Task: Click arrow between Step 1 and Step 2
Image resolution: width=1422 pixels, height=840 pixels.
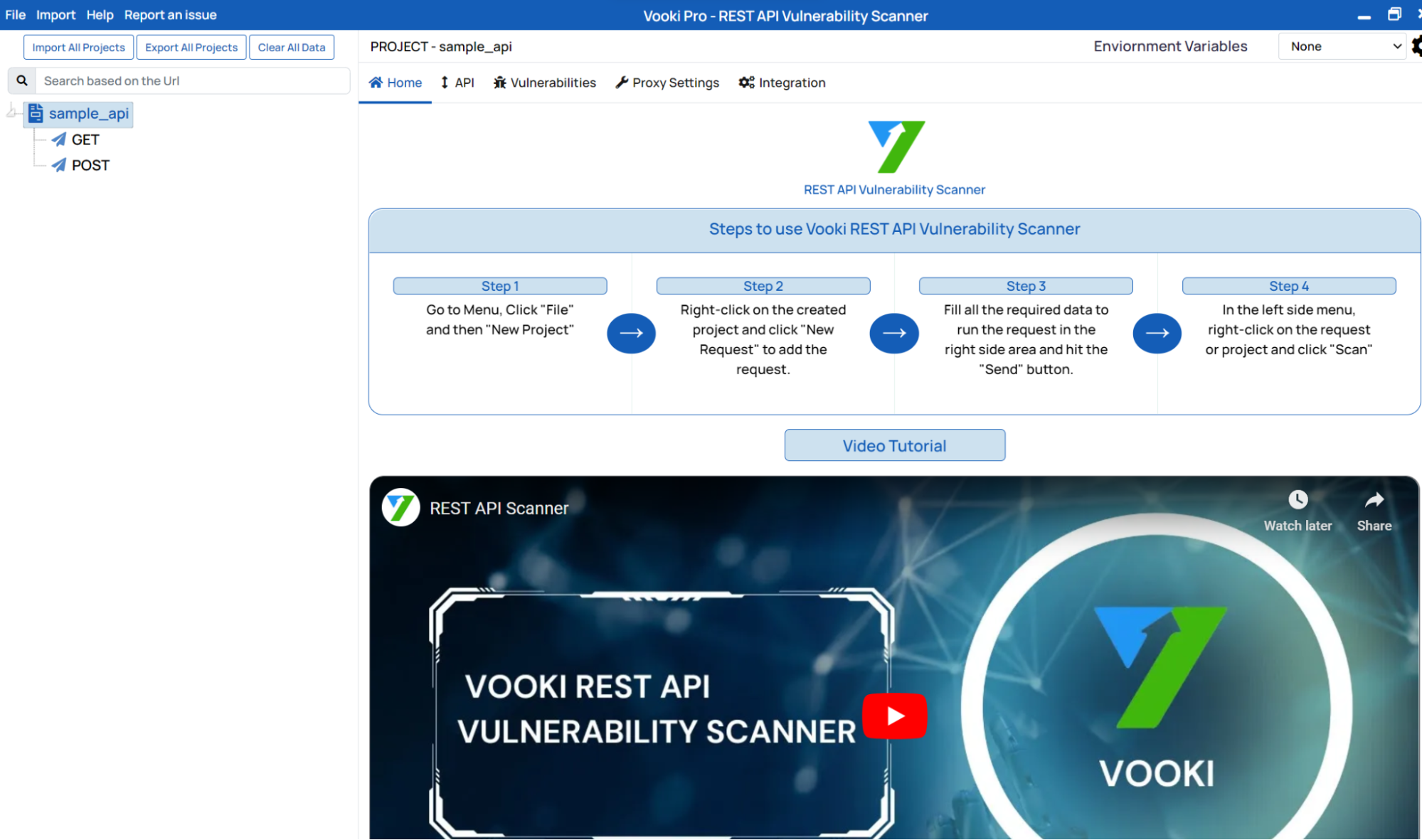Action: click(x=631, y=333)
